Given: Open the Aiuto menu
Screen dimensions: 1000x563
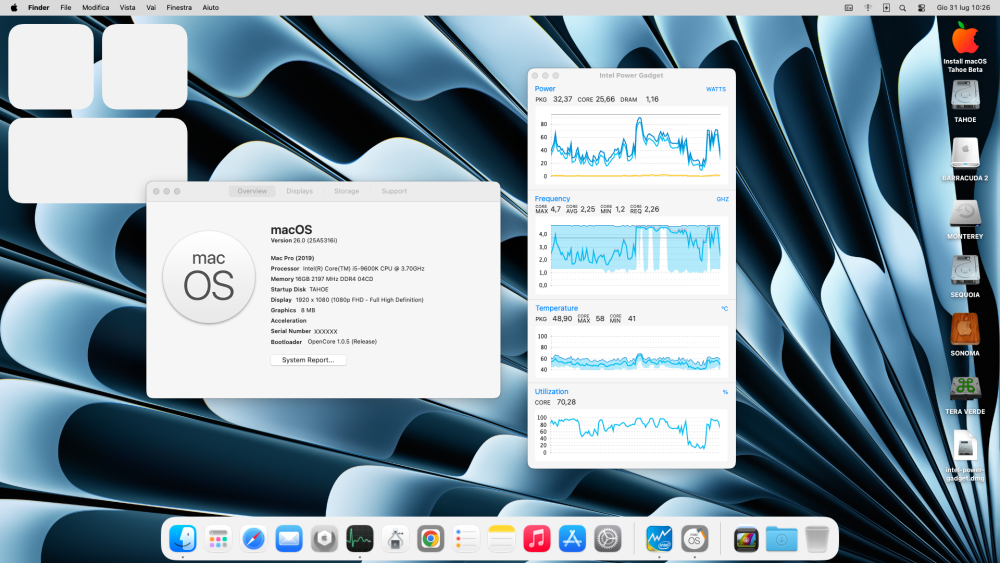Looking at the screenshot, I should [210, 8].
